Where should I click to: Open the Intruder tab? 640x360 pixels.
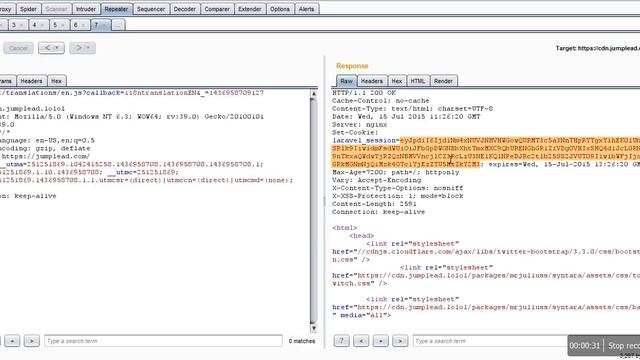[86, 9]
